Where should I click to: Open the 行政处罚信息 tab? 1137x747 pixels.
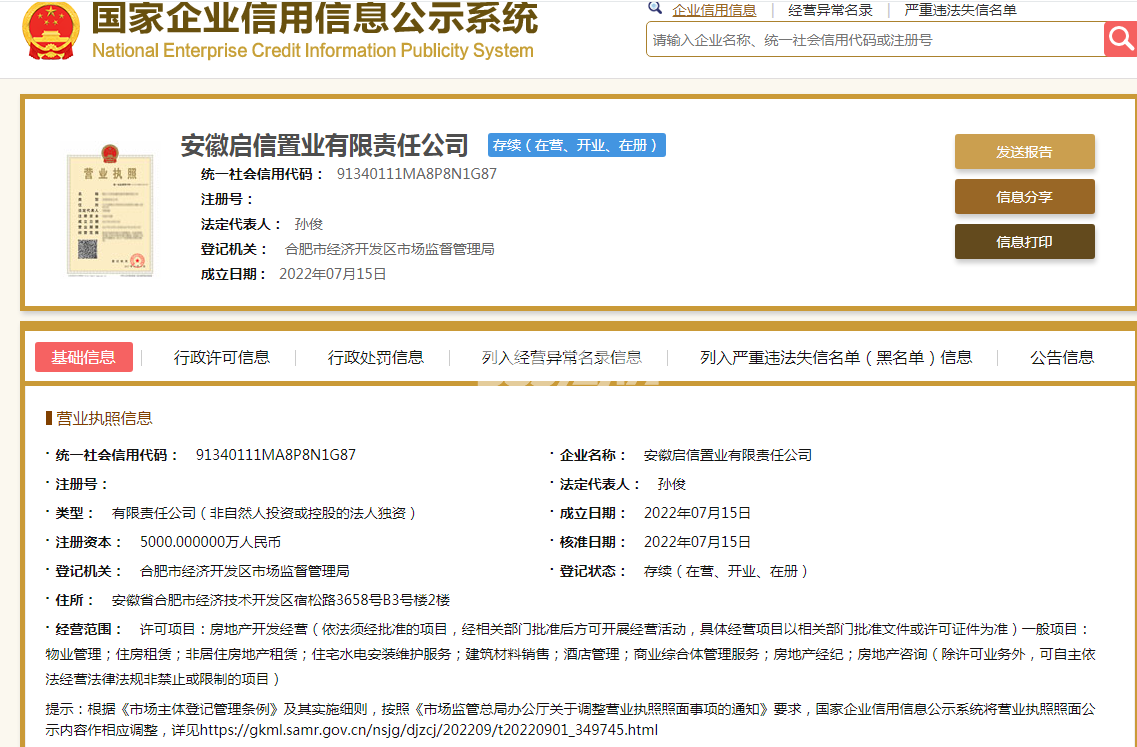click(x=376, y=357)
